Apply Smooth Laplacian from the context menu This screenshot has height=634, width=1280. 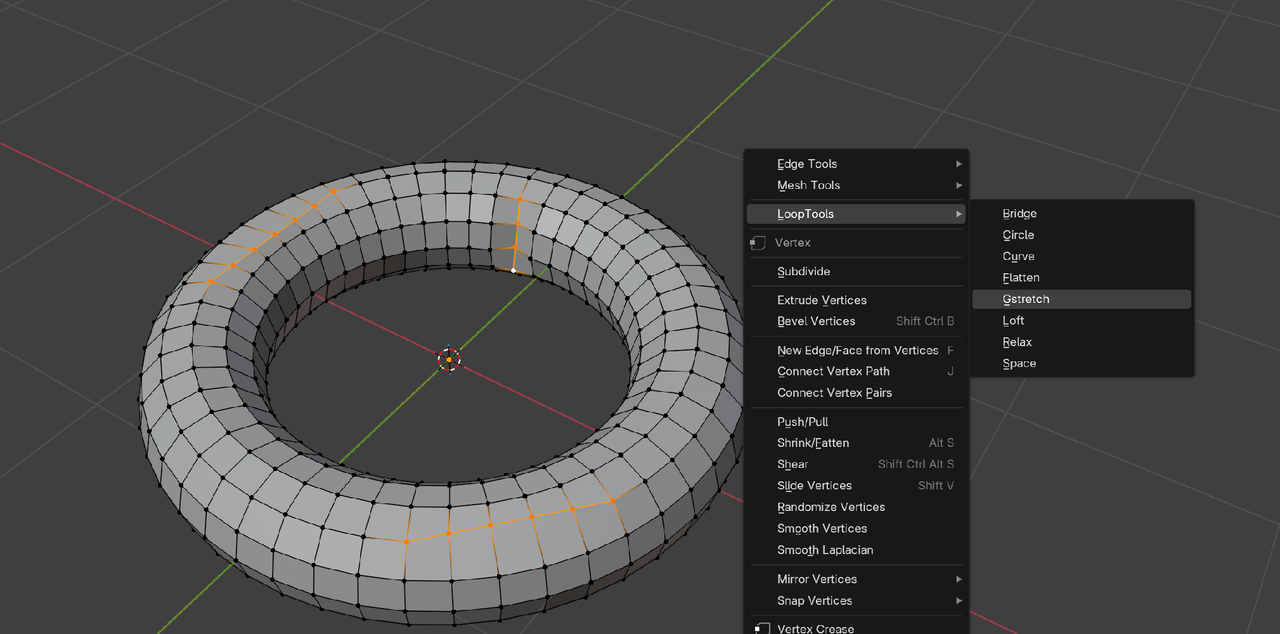[x=824, y=550]
